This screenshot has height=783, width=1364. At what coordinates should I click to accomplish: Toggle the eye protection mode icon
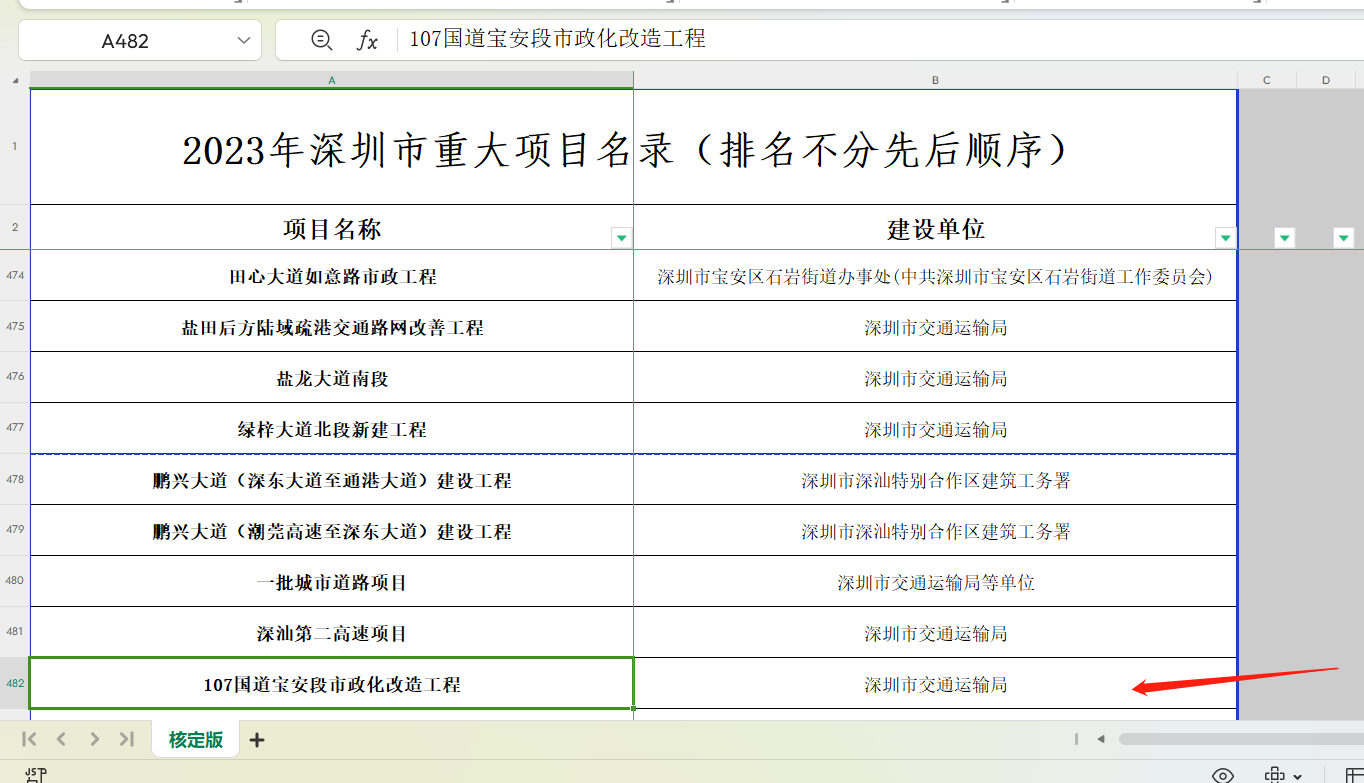coord(1222,775)
